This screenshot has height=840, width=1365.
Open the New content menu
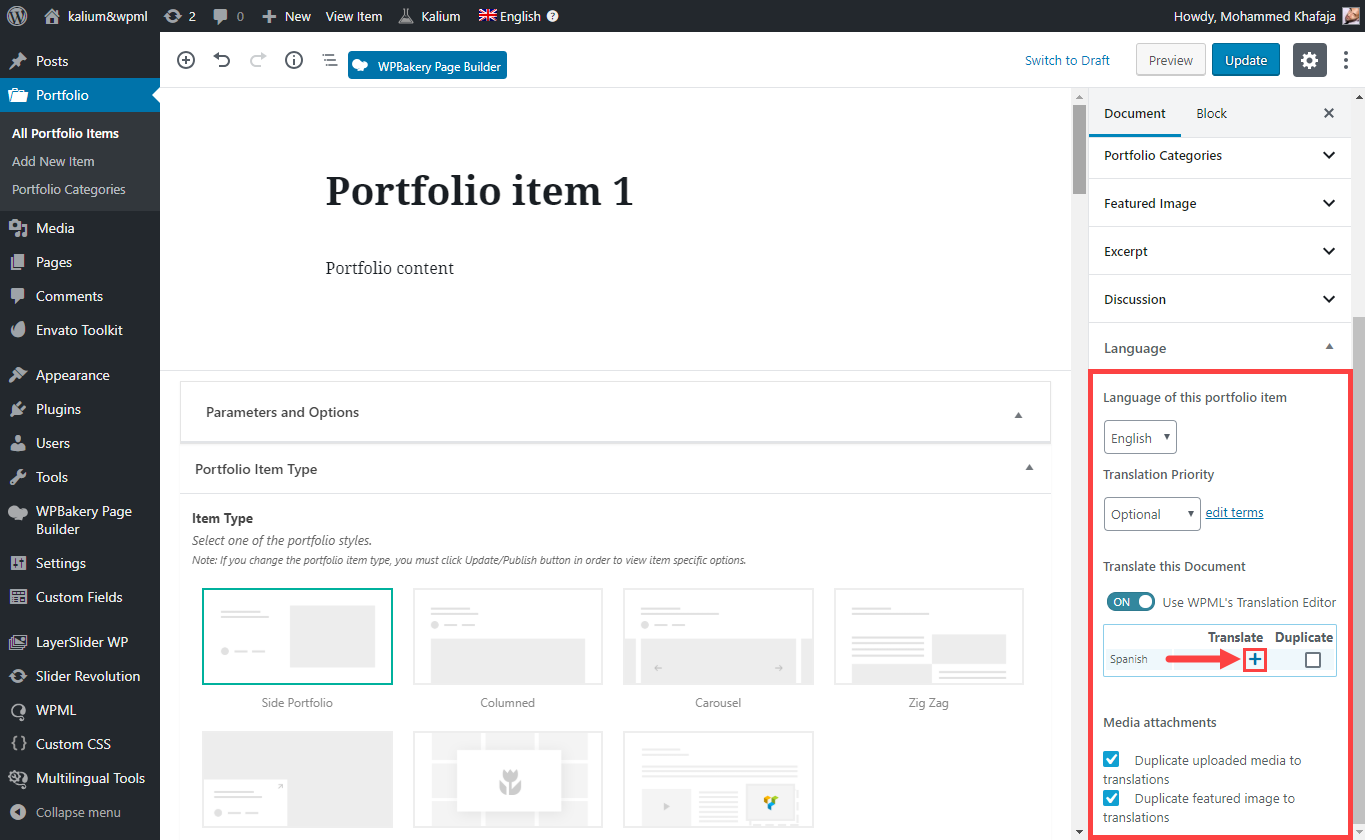pyautogui.click(x=286, y=16)
